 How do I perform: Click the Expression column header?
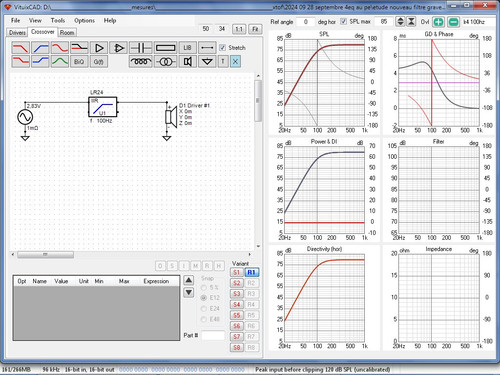coord(156,281)
